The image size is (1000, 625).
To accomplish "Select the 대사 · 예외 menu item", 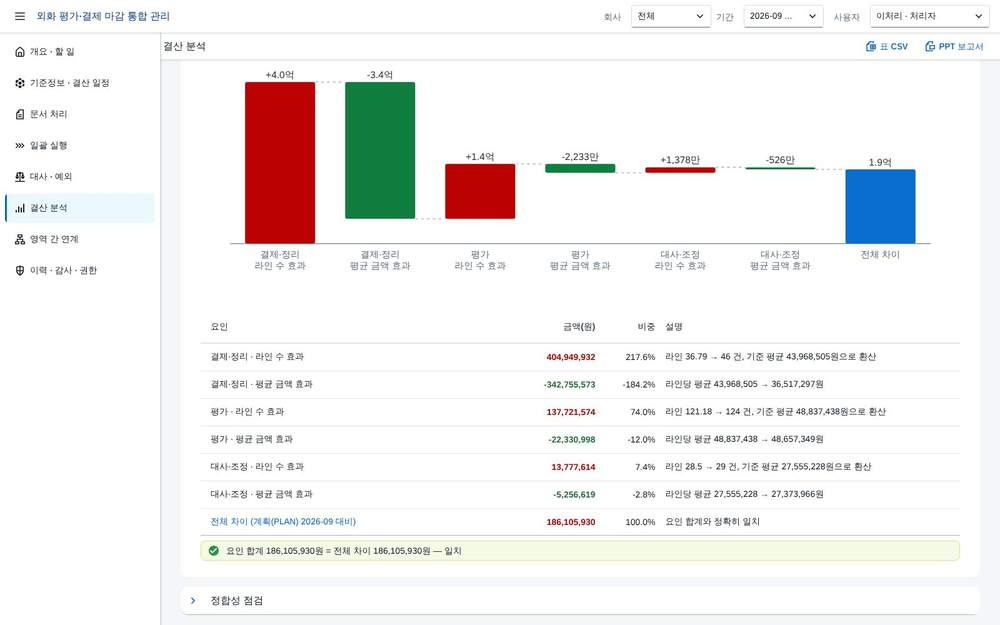I will (80, 177).
